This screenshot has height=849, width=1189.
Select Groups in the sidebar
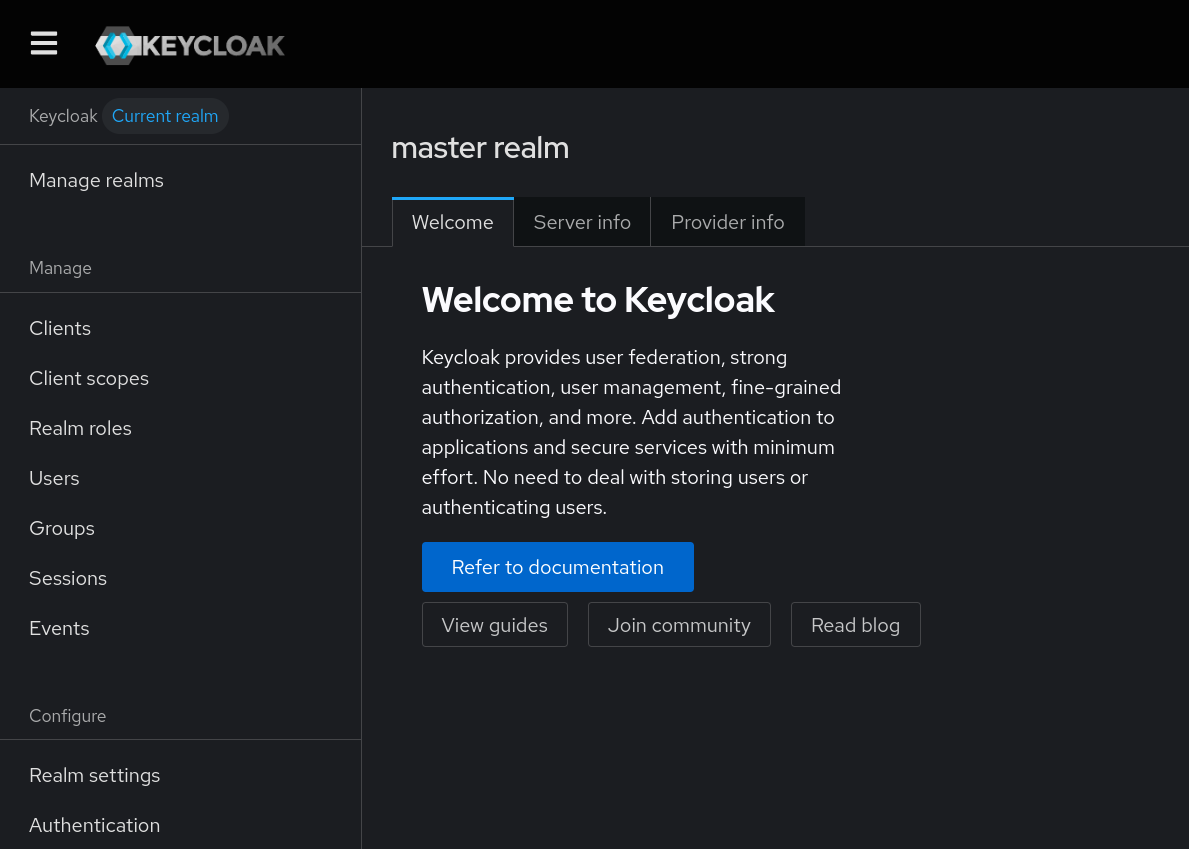click(61, 528)
